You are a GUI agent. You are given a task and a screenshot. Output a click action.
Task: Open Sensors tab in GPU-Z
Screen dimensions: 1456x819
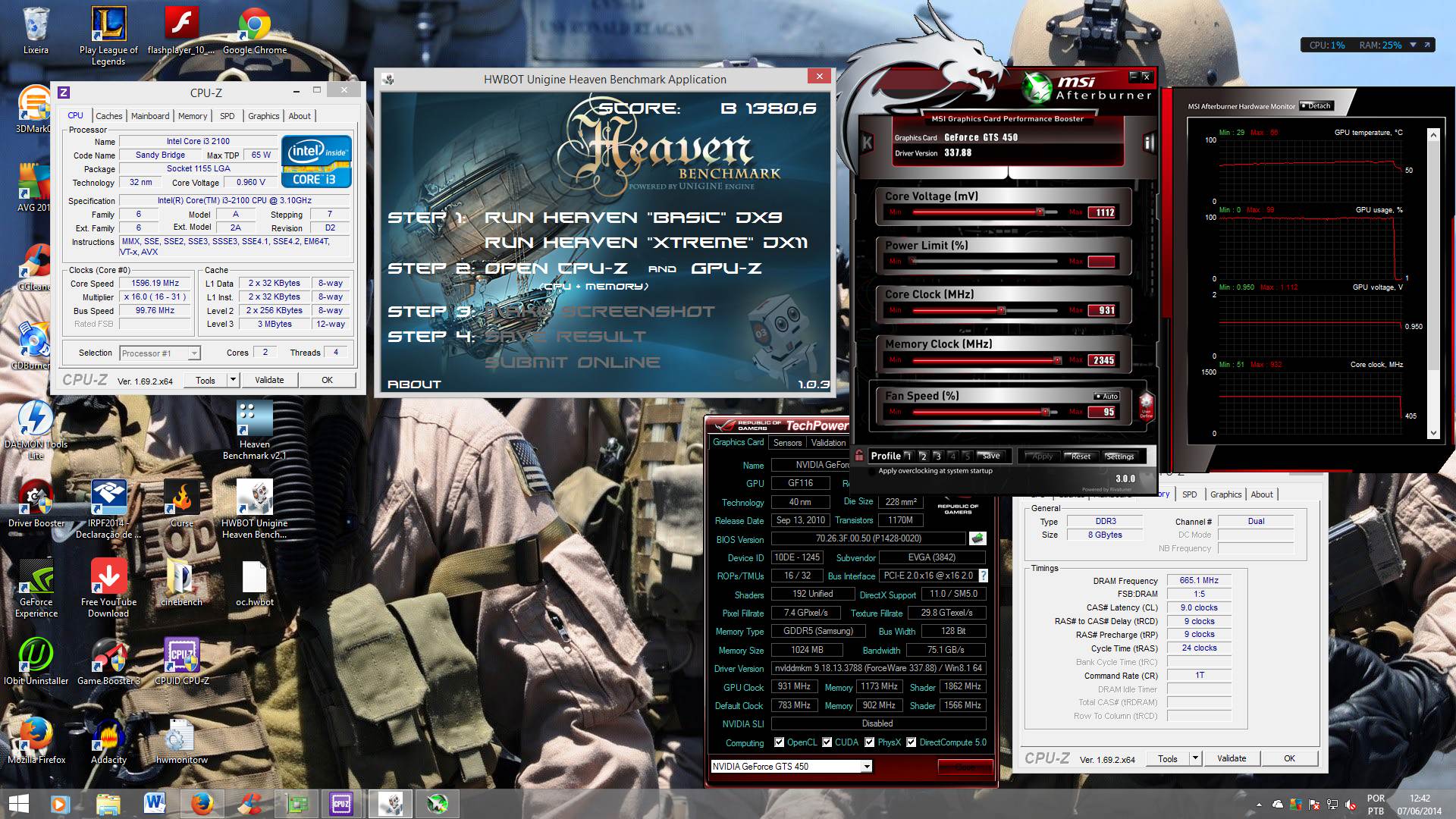787,443
